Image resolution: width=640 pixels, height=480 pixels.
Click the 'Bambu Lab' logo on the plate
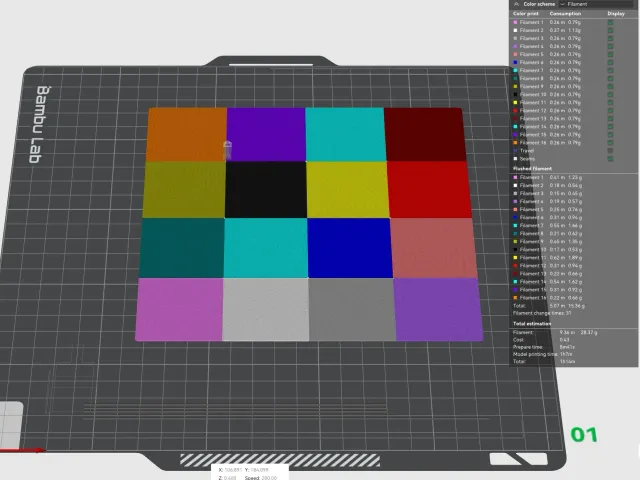pos(40,124)
